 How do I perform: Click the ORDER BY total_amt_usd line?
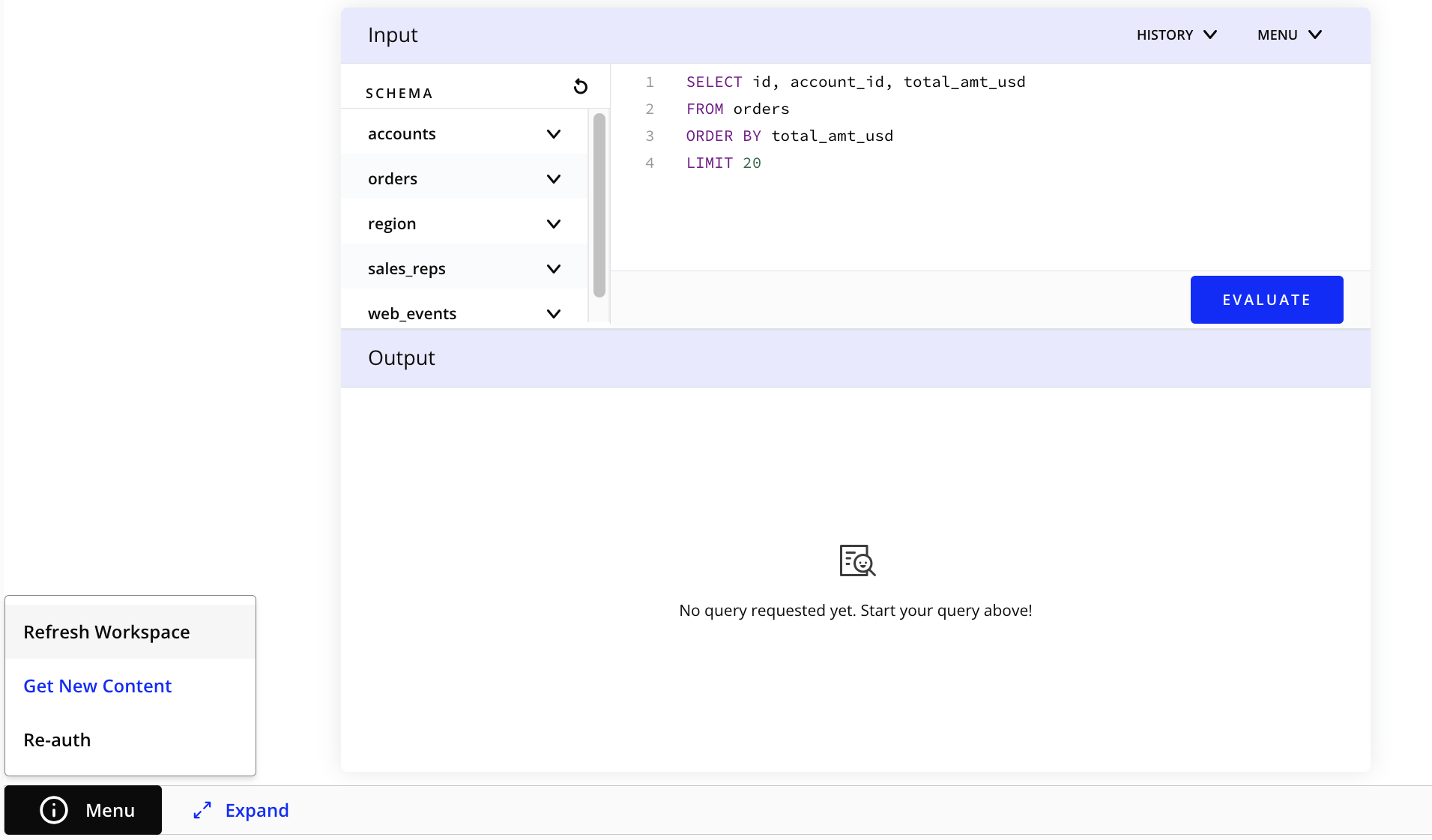[x=790, y=136]
